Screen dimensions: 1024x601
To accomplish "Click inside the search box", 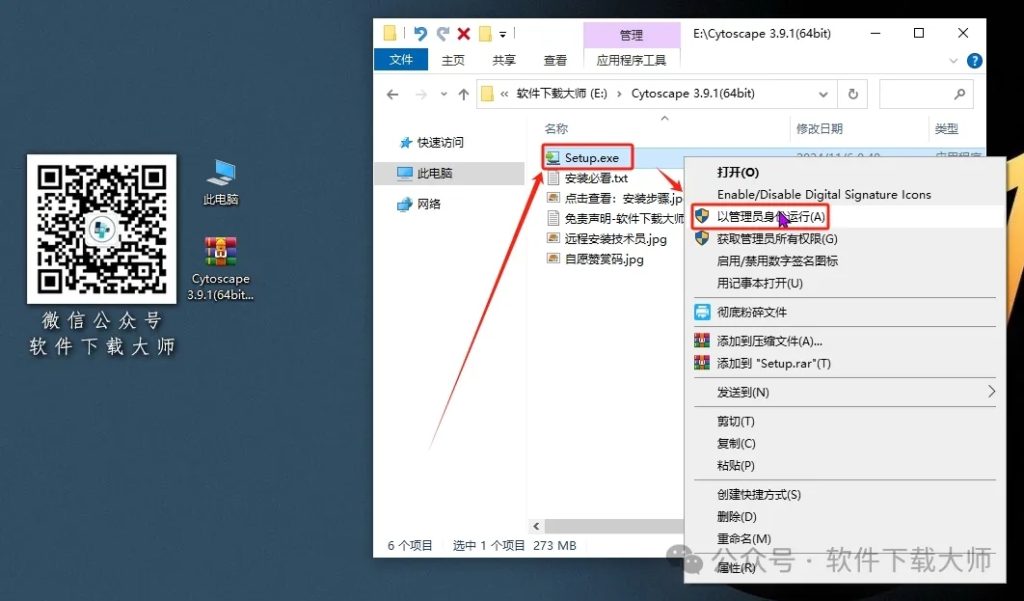I will coord(926,94).
